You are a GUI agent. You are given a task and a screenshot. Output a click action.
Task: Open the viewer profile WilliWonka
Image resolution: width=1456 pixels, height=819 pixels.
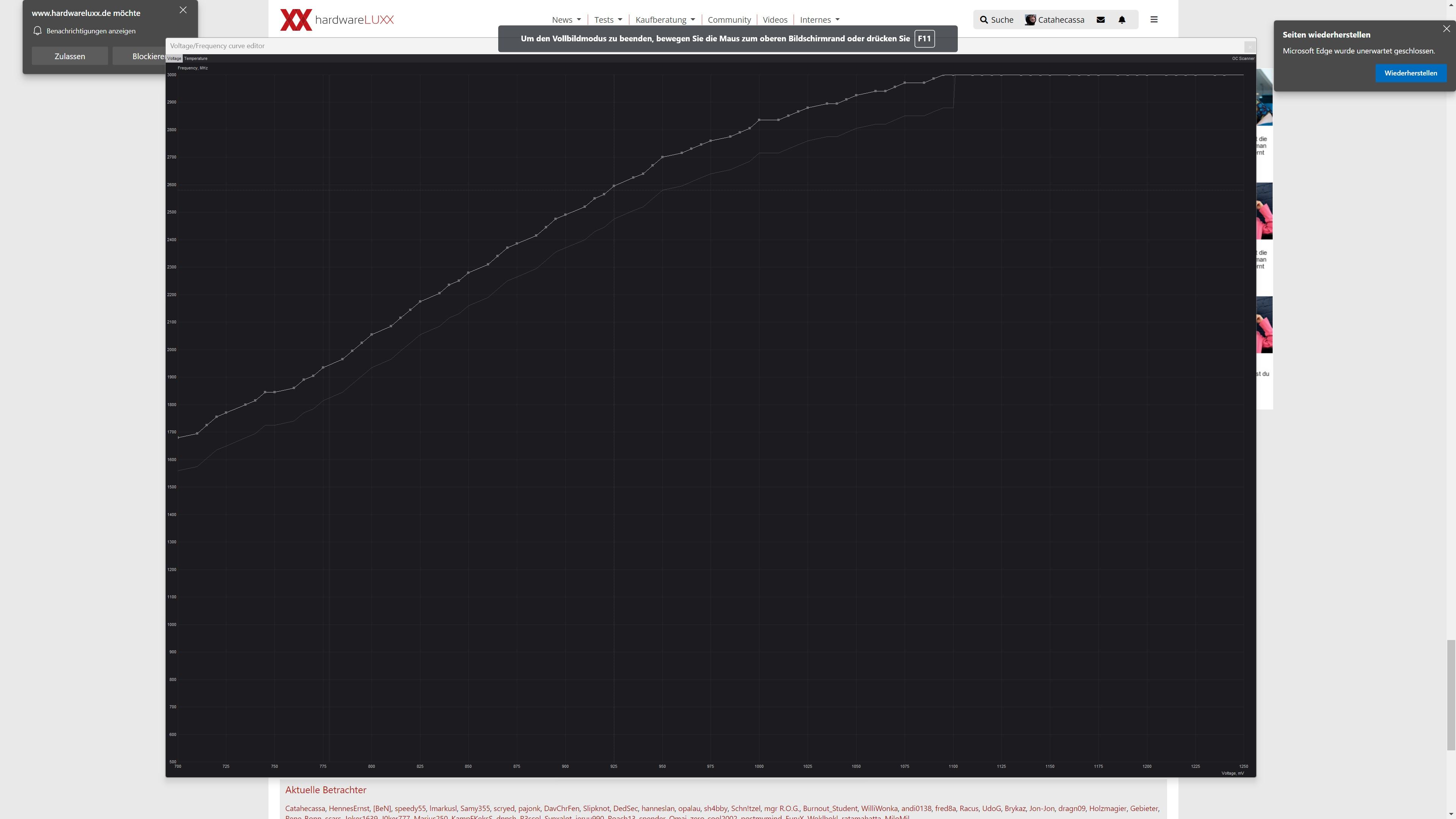tap(879, 808)
